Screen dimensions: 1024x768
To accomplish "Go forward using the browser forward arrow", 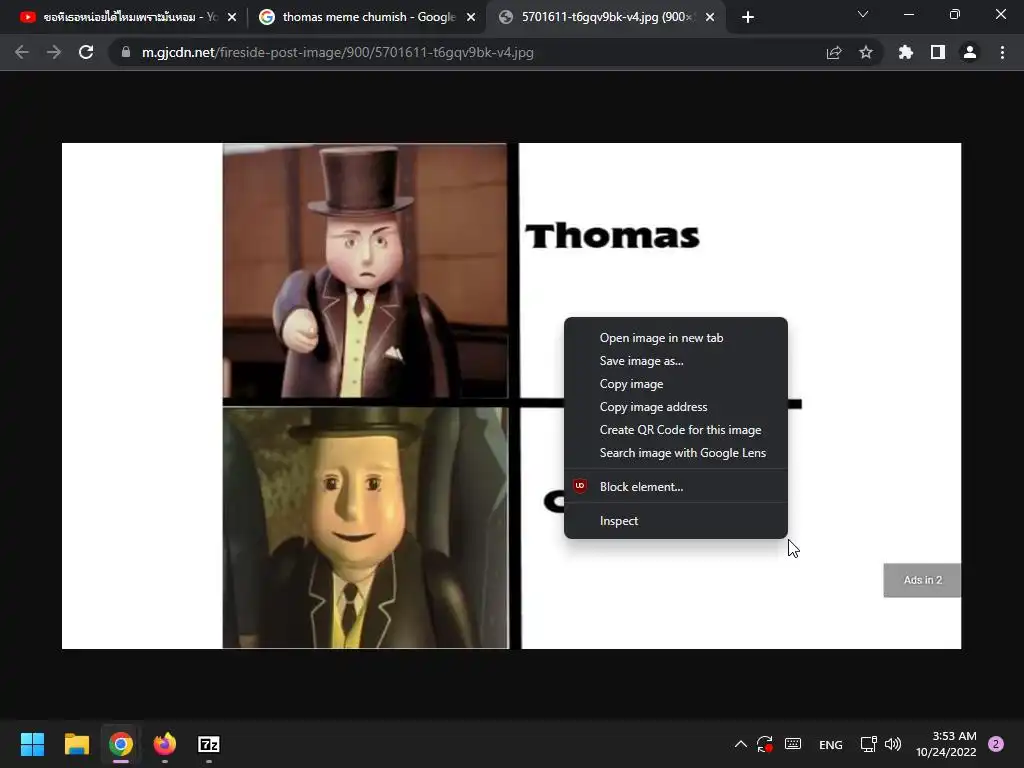I will pyautogui.click(x=54, y=52).
